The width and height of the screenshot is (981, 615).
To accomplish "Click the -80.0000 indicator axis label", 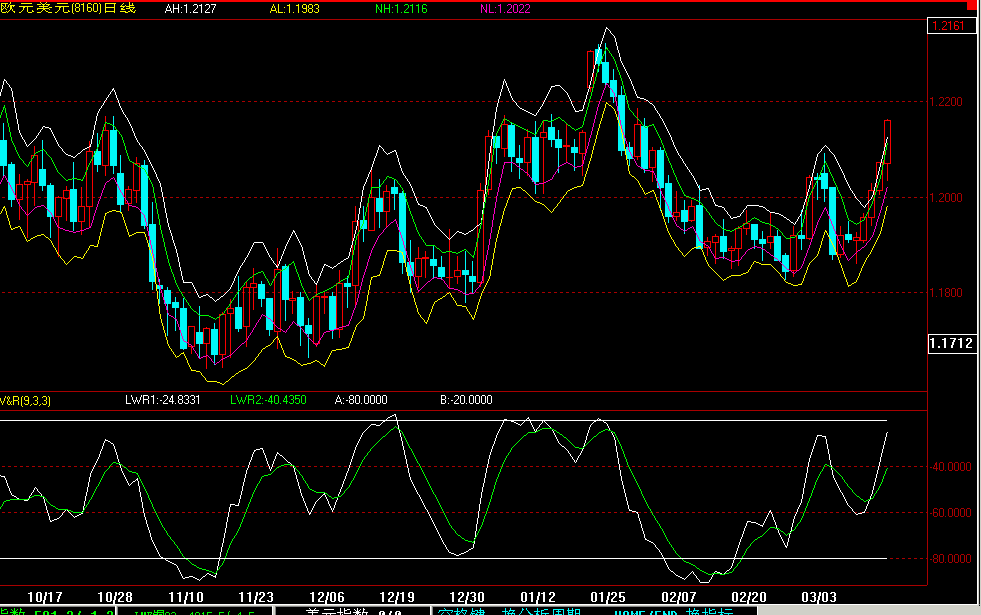I will [x=950, y=559].
